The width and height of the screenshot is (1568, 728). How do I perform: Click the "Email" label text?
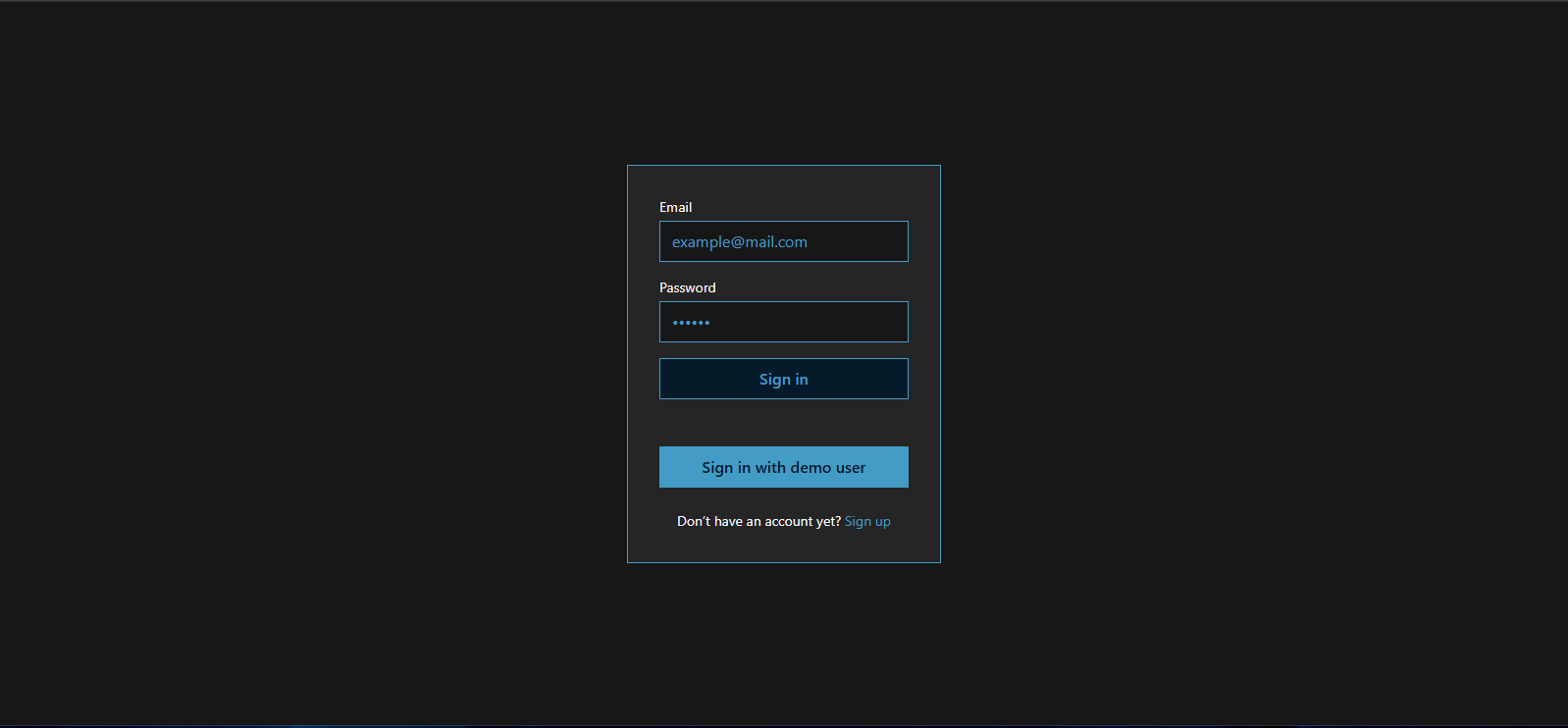point(675,207)
